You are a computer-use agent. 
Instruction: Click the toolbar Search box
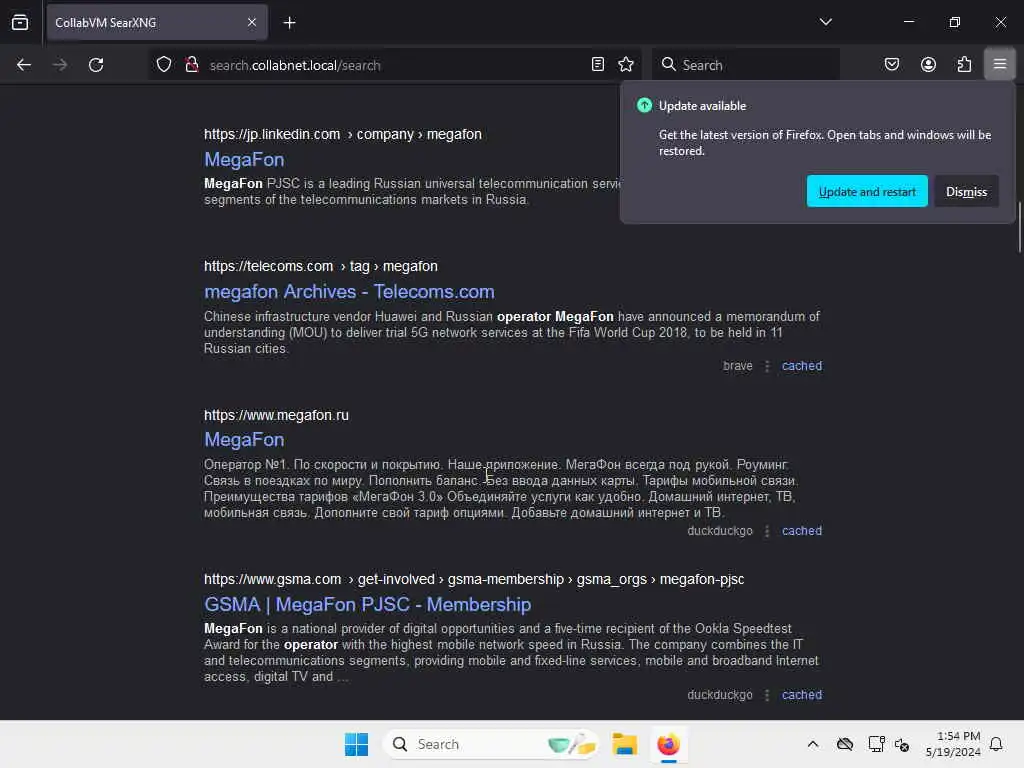(x=746, y=65)
